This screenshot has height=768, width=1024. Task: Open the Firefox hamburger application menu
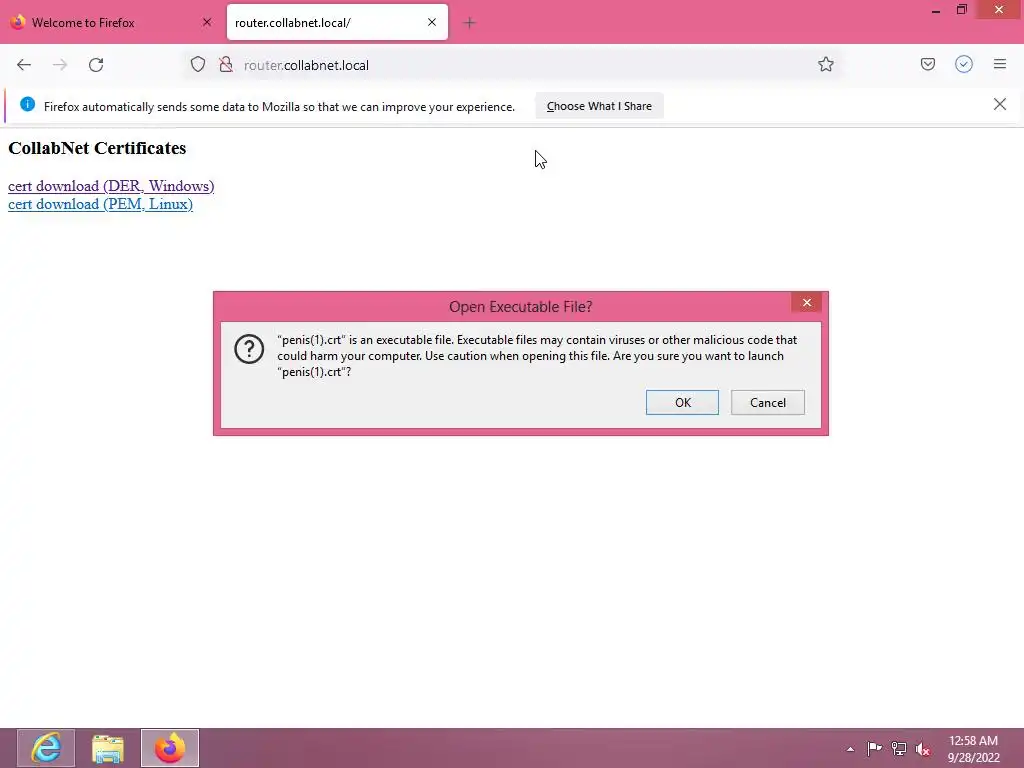(1000, 64)
